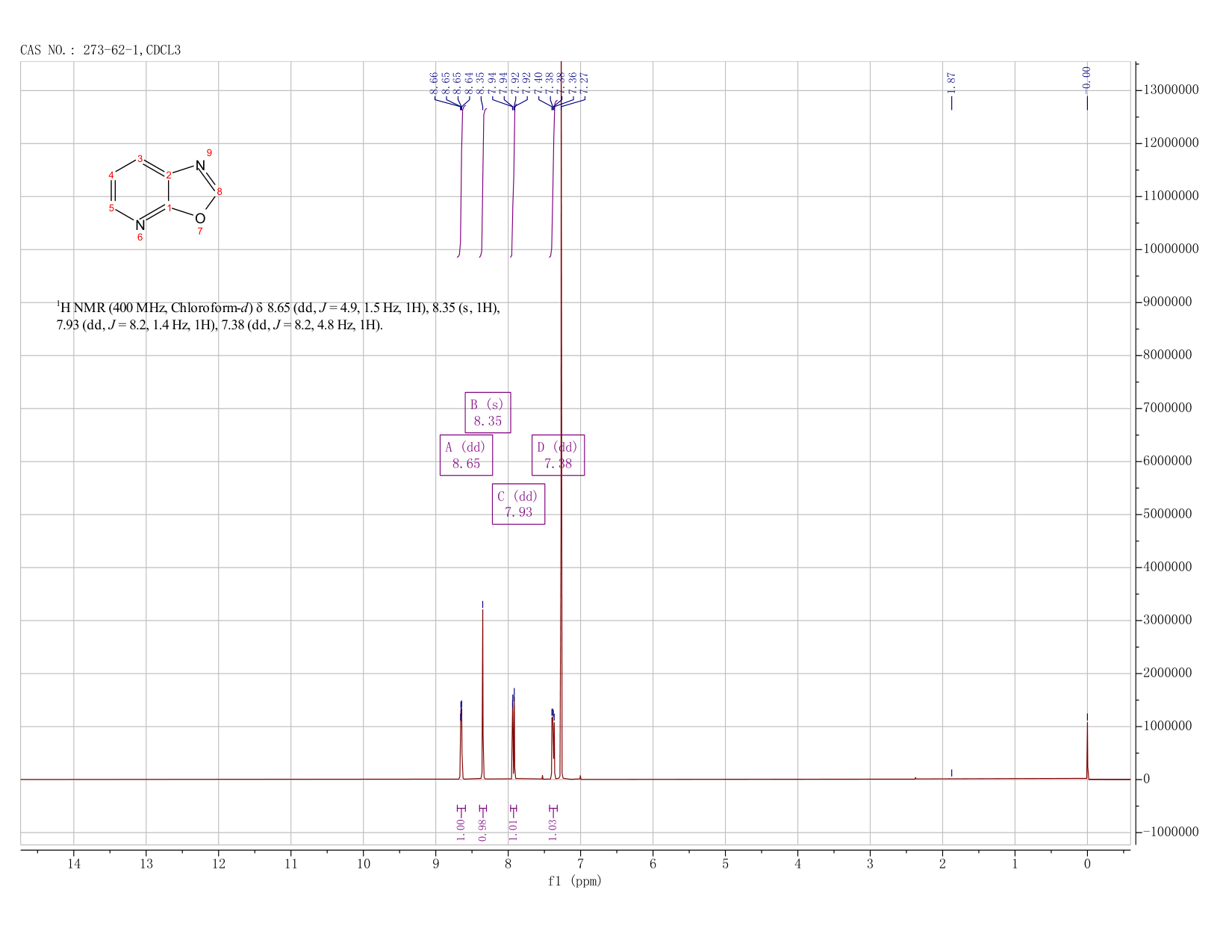Click the integral value 1.03 below the baseline
Screen dimensions: 1232x952
pos(553,829)
